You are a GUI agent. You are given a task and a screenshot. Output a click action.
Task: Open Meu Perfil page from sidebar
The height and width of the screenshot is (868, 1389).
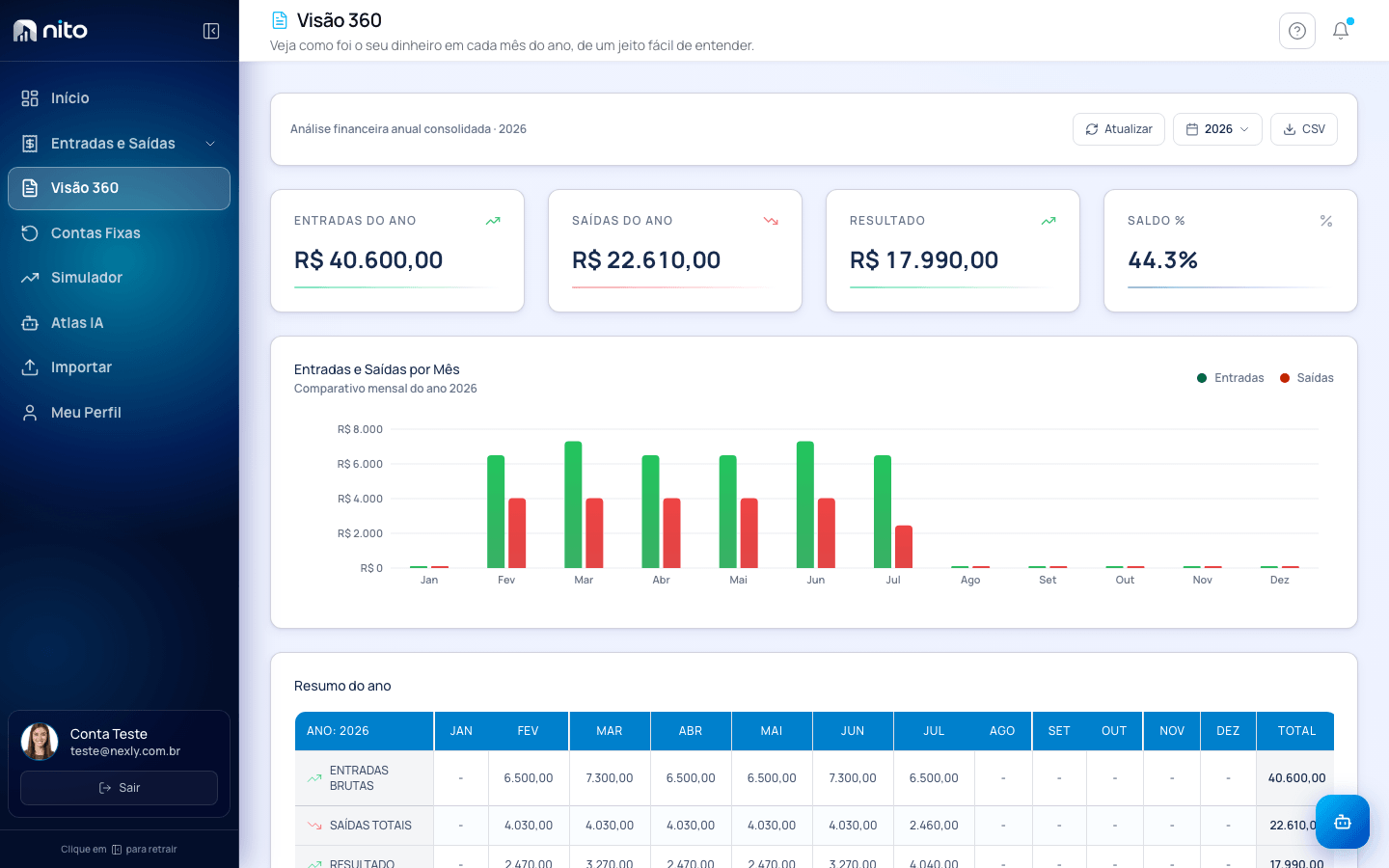pyautogui.click(x=119, y=413)
